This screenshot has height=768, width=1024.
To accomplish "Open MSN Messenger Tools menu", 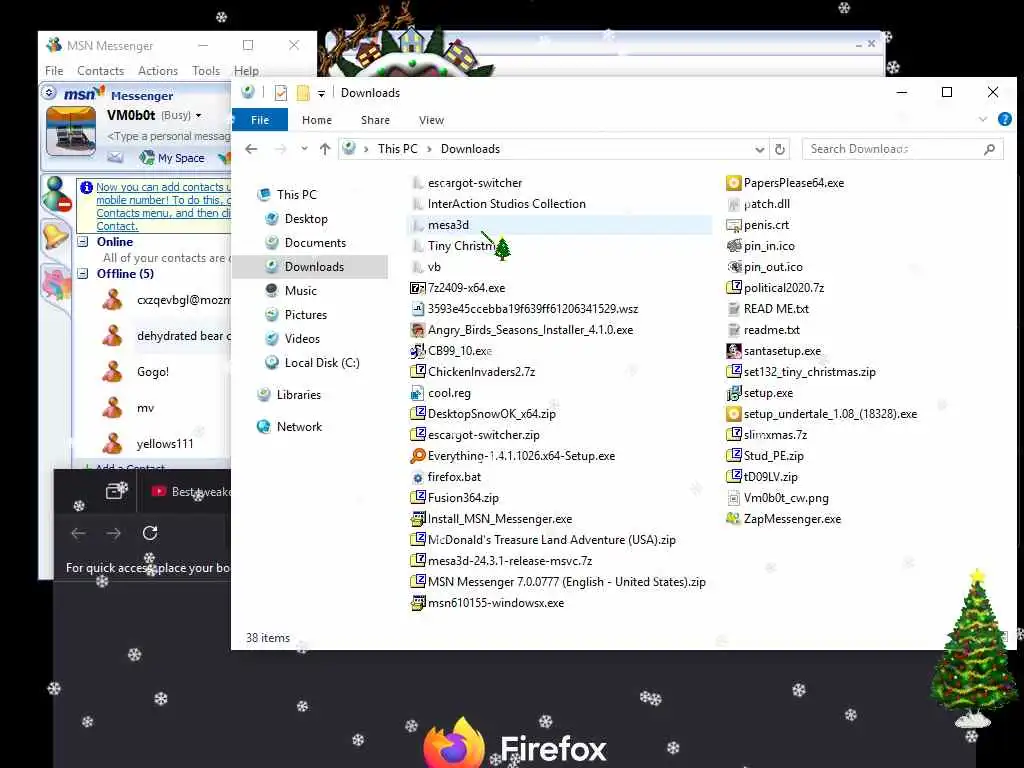I will click(x=206, y=71).
